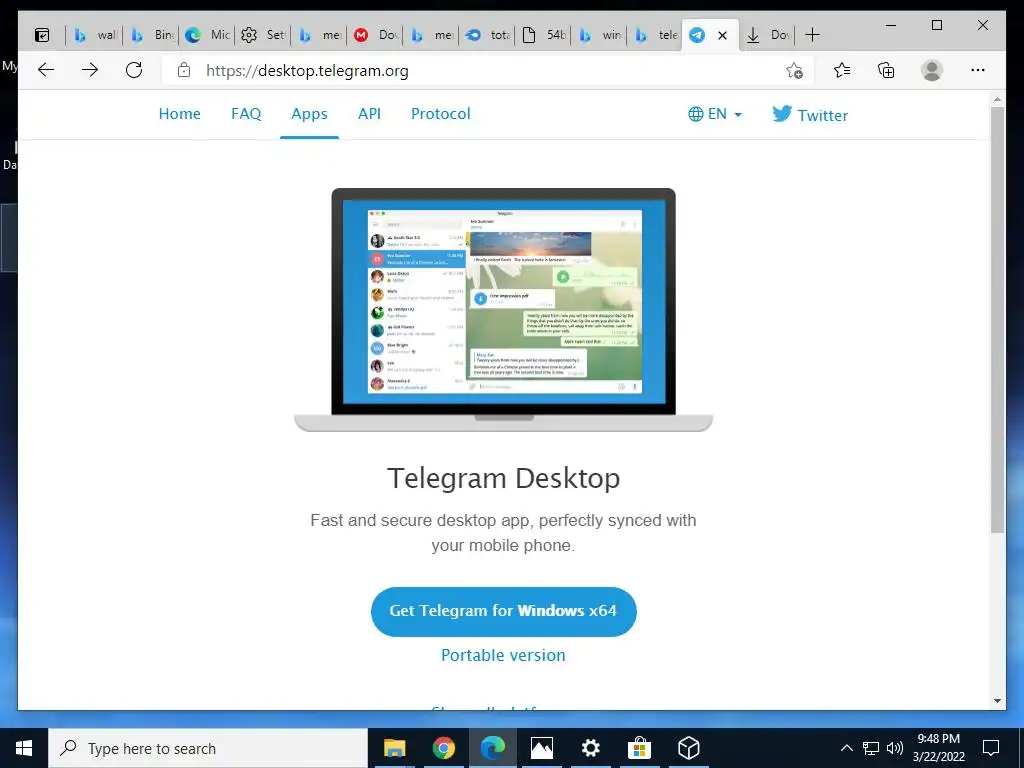Open Windows Settings gear in the taskbar

(590, 748)
